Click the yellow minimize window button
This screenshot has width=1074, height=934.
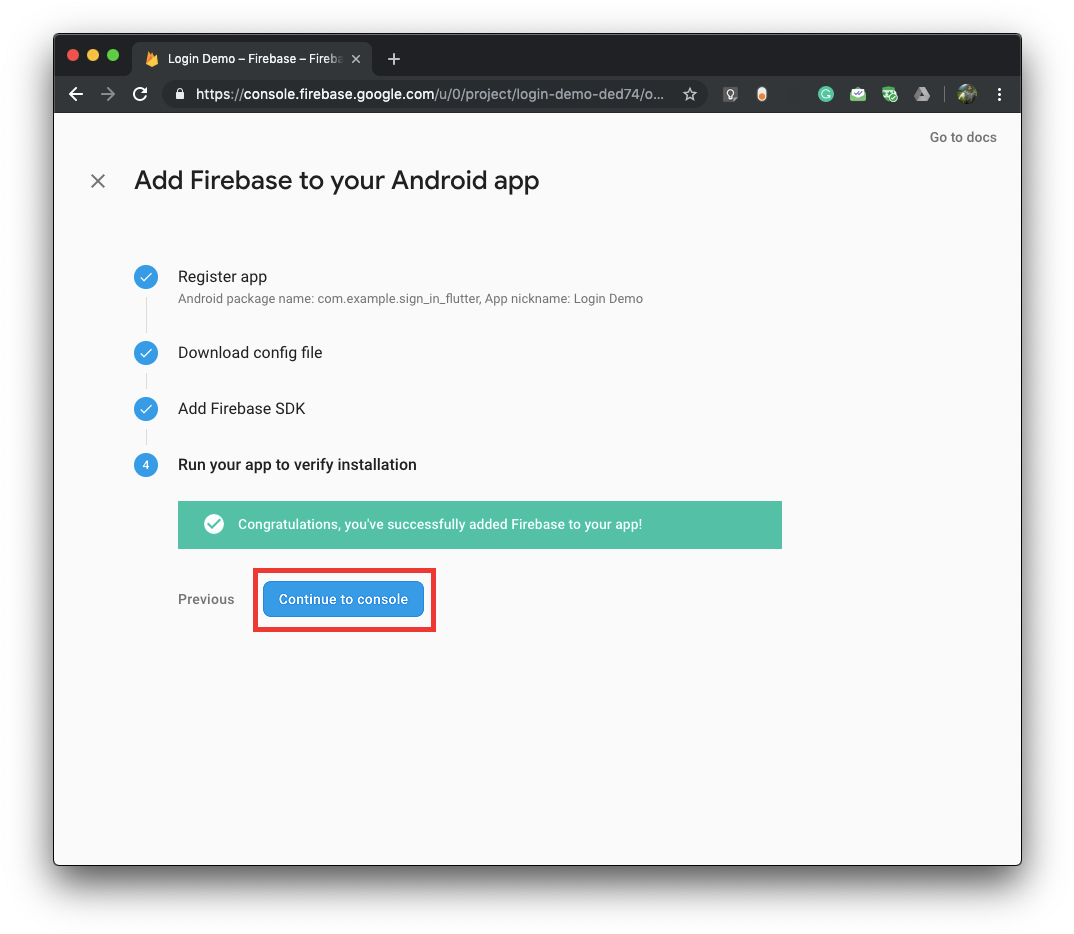tap(93, 55)
